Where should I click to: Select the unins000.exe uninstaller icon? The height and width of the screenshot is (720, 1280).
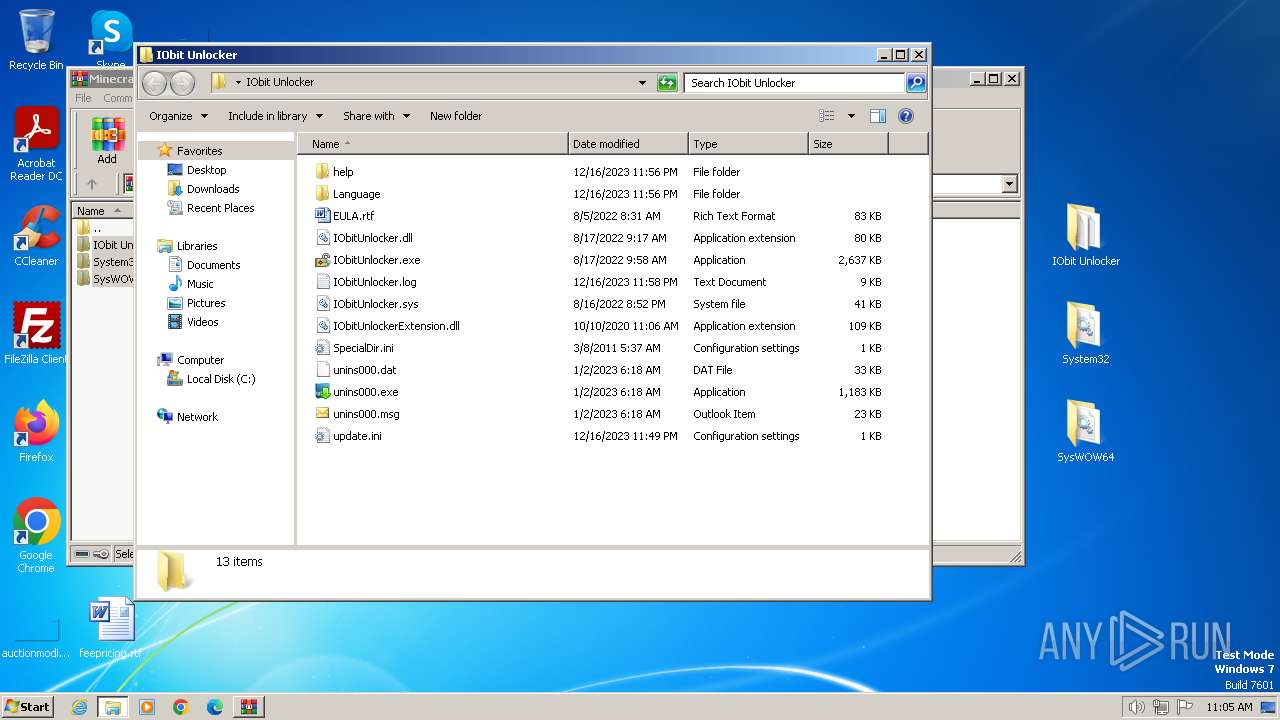(x=322, y=392)
